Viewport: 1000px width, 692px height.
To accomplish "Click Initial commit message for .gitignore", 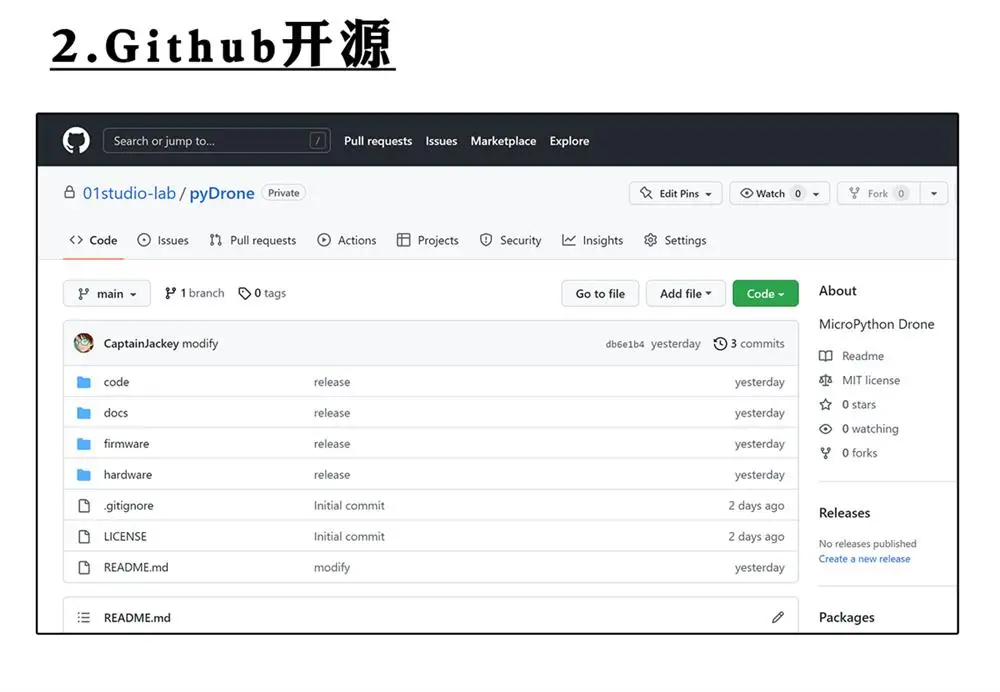I will tap(349, 506).
